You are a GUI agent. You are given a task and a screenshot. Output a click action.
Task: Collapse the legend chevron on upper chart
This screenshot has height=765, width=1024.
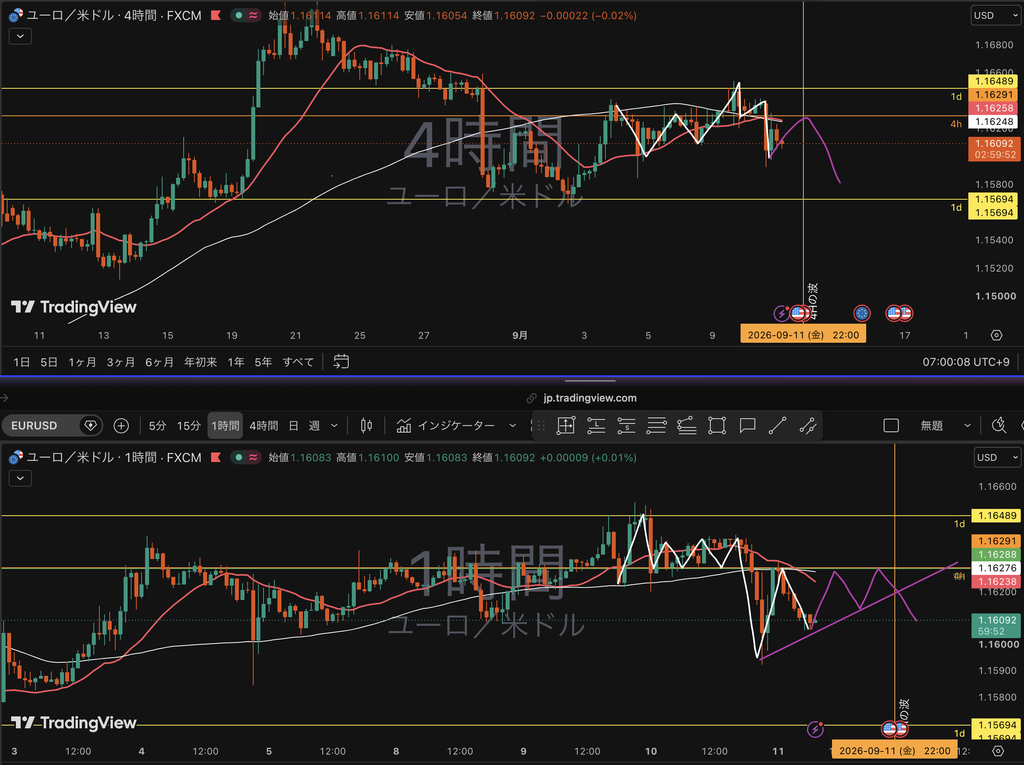[x=20, y=36]
